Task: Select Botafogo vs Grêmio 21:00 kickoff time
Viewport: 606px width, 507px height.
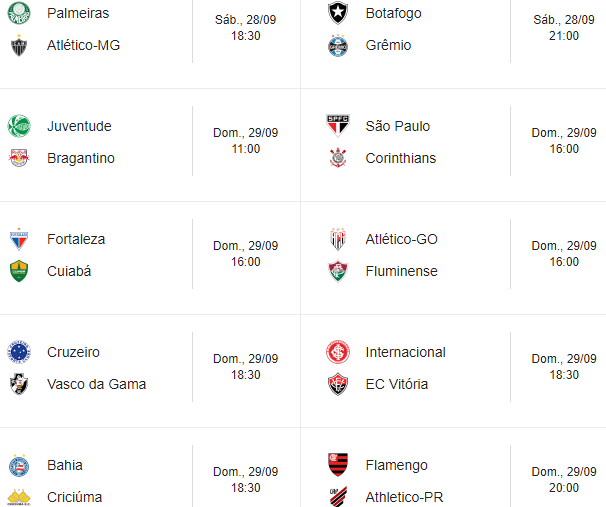Action: pos(564,27)
